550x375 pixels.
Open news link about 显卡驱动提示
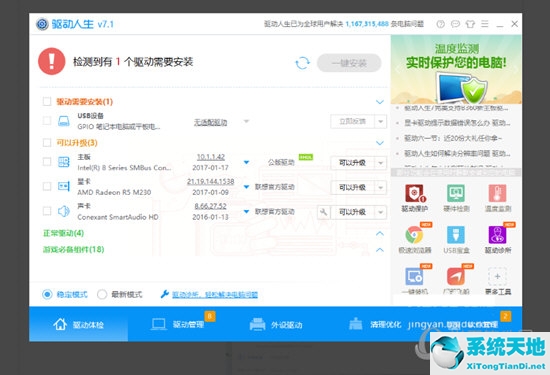457,123
